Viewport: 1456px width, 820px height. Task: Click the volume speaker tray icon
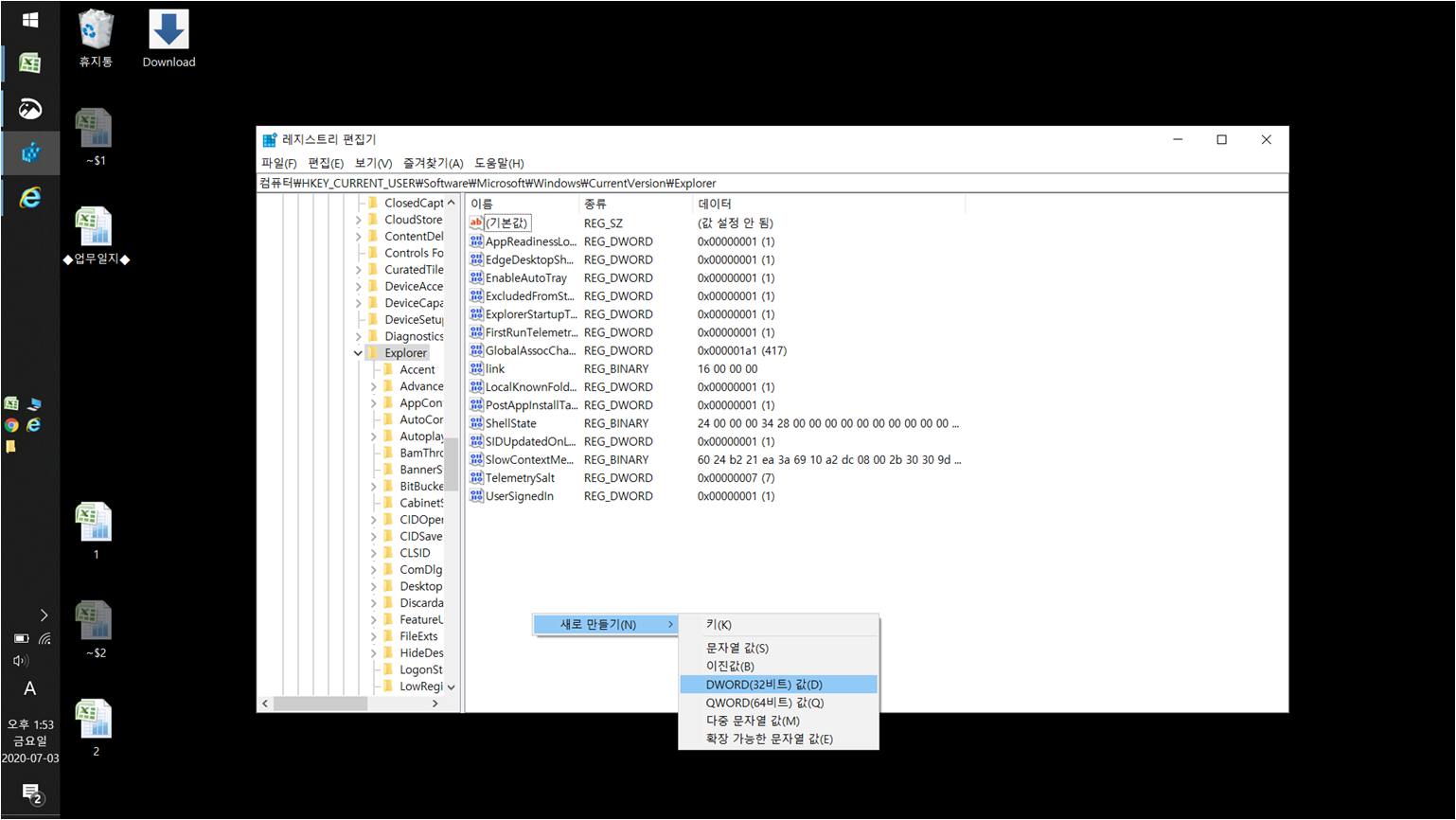pos(20,661)
